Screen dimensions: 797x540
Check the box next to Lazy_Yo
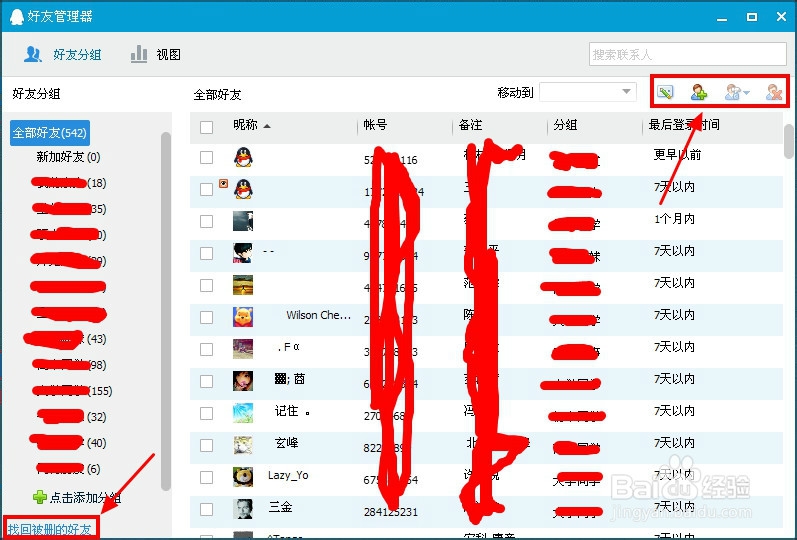(x=206, y=478)
